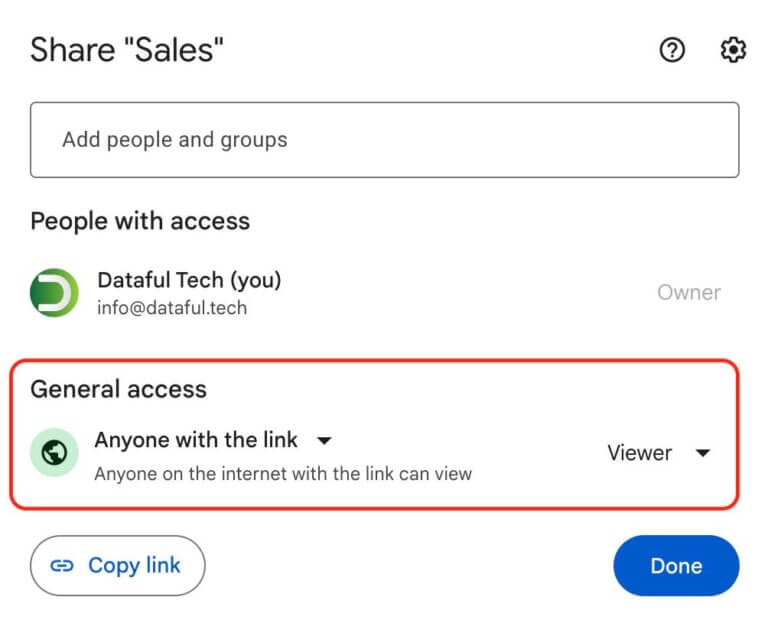Click the arrow beside Anyone with the link
This screenshot has width=768, height=623.
coord(324,441)
